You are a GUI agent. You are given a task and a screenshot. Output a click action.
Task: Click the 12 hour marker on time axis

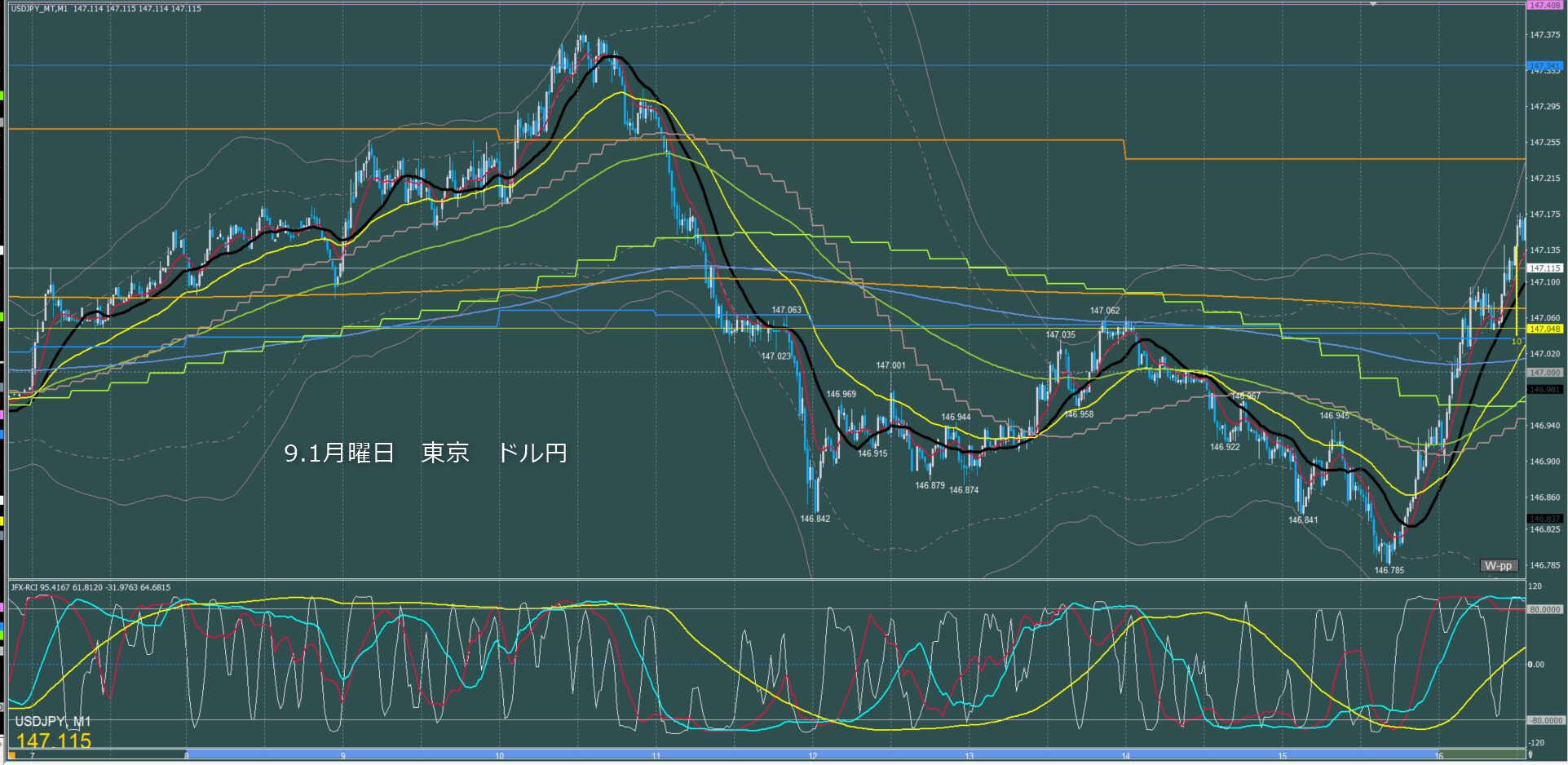pyautogui.click(x=812, y=756)
